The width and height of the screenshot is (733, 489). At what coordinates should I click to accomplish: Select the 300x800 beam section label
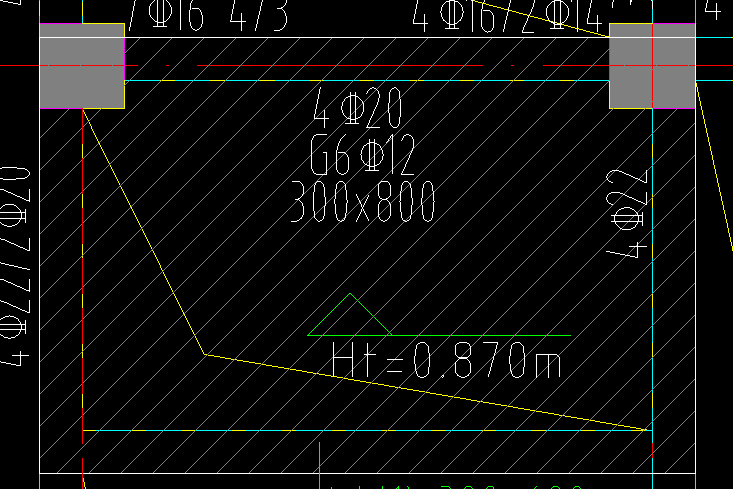363,202
